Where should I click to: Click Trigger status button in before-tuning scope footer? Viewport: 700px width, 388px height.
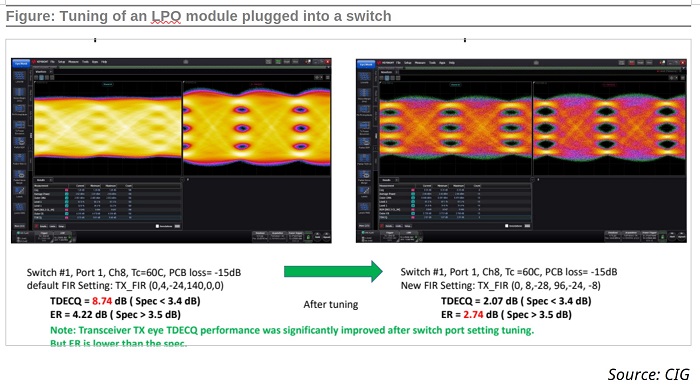pyautogui.click(x=44, y=237)
